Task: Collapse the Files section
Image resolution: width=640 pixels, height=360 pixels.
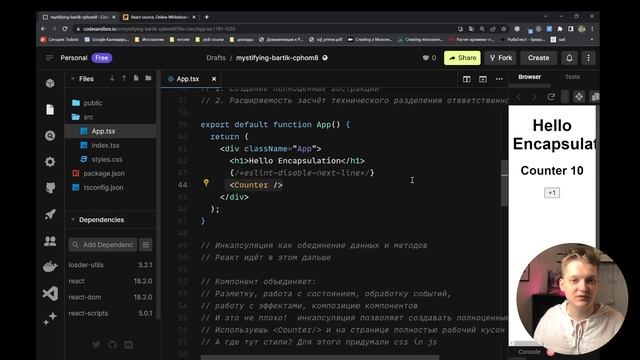Action: [x=73, y=78]
